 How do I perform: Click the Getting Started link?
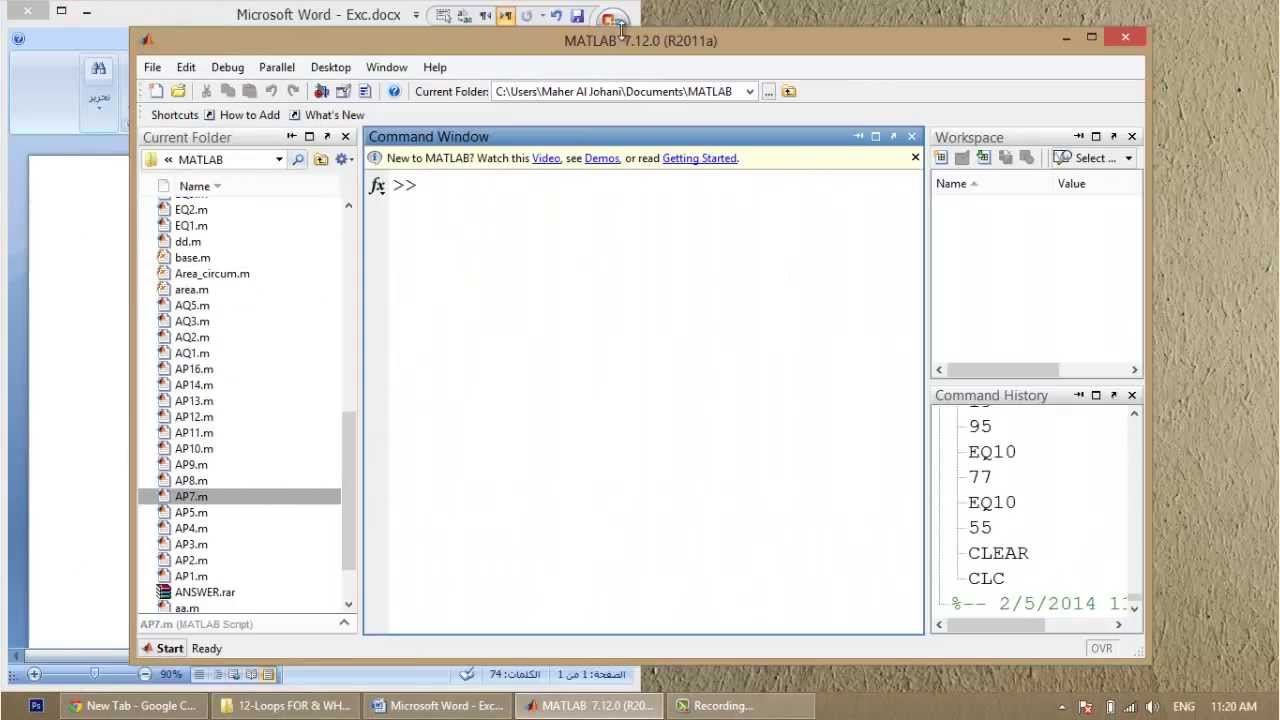coord(699,158)
